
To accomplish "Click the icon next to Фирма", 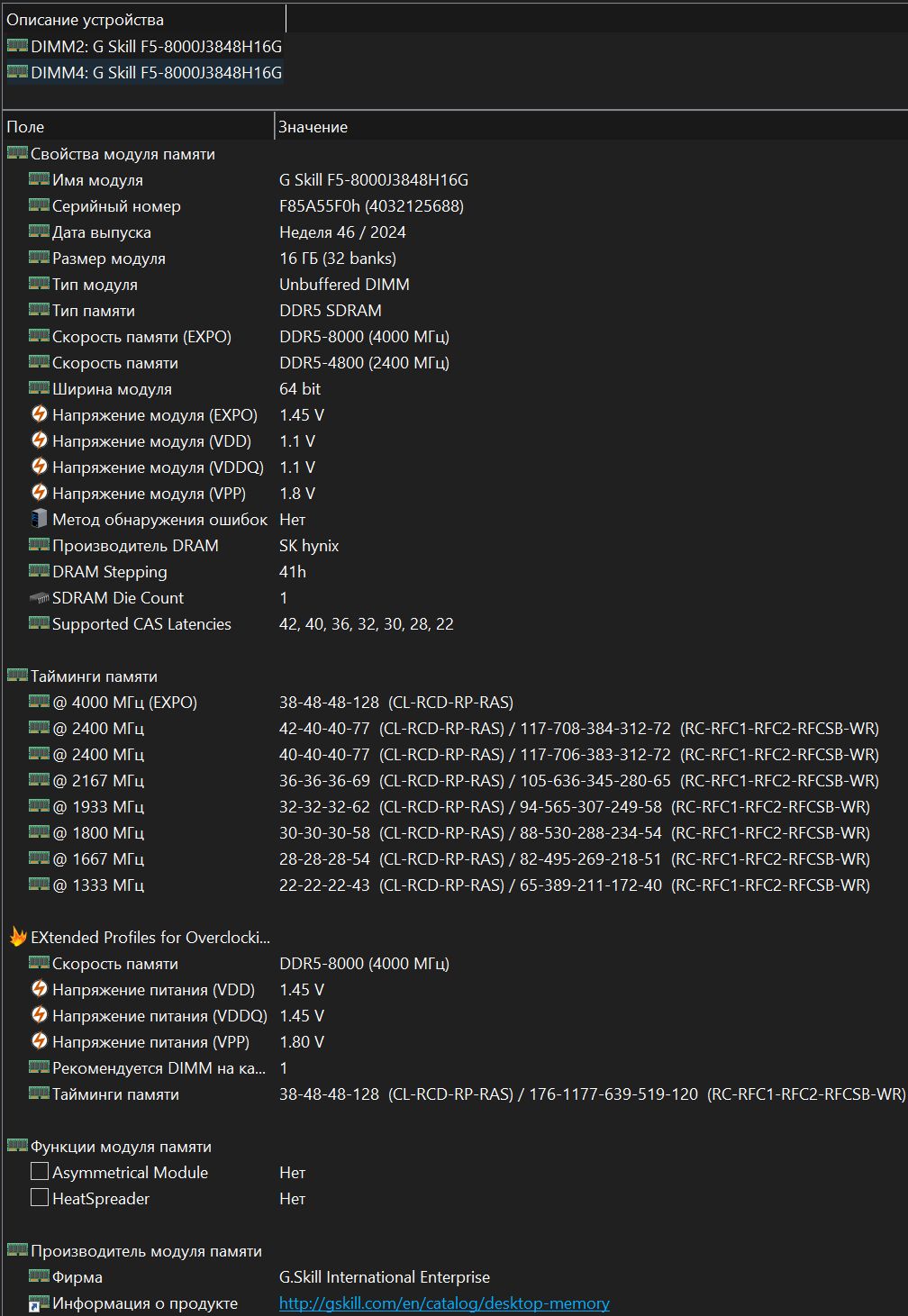I will [x=39, y=1276].
